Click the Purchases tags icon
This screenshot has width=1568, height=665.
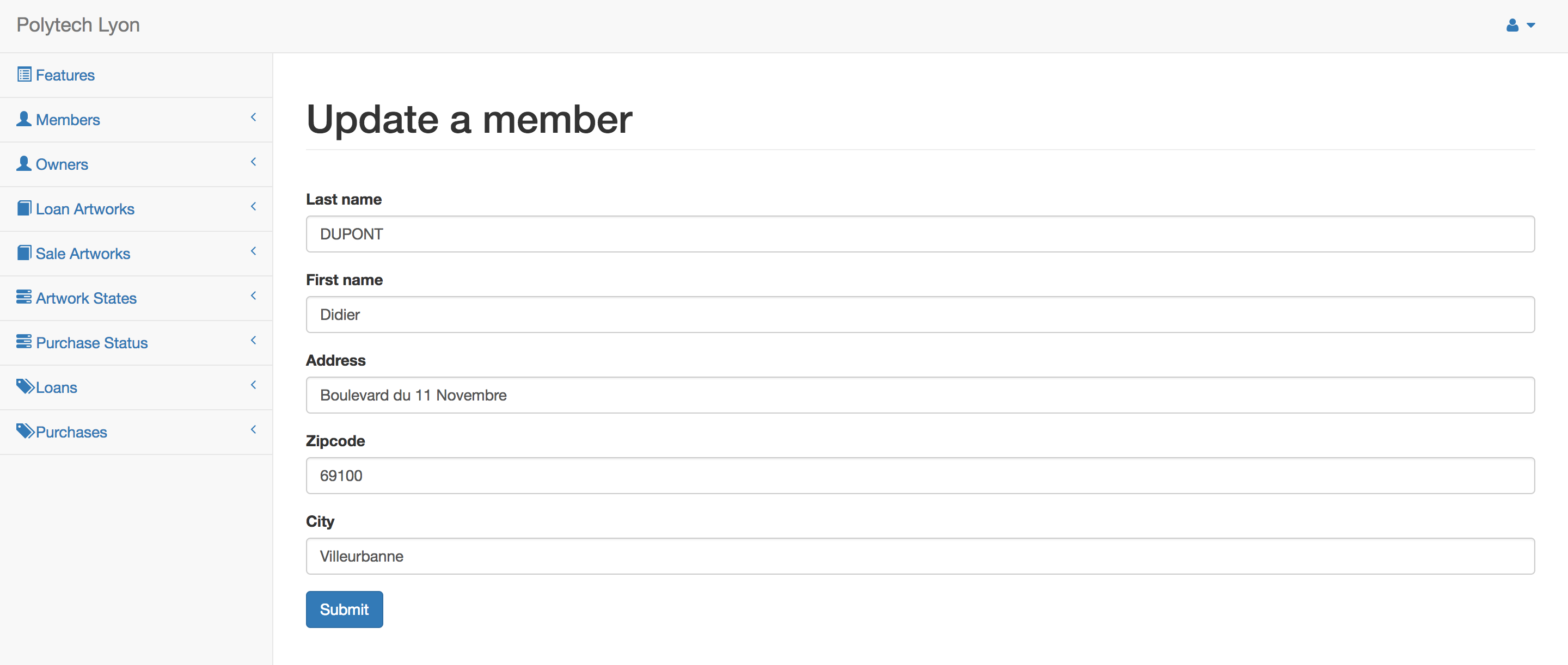point(25,431)
